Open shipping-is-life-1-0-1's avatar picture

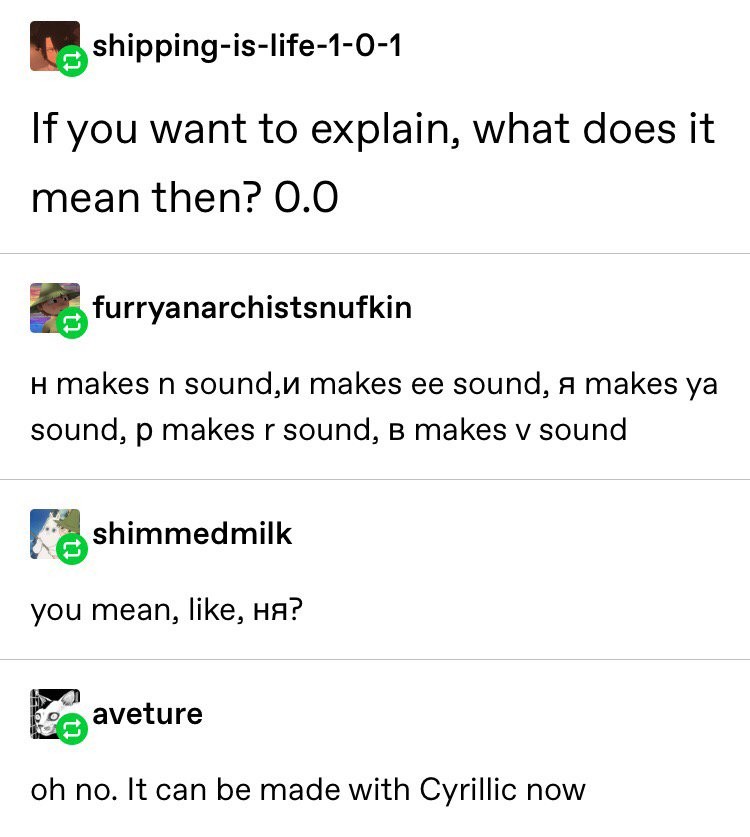click(x=50, y=44)
